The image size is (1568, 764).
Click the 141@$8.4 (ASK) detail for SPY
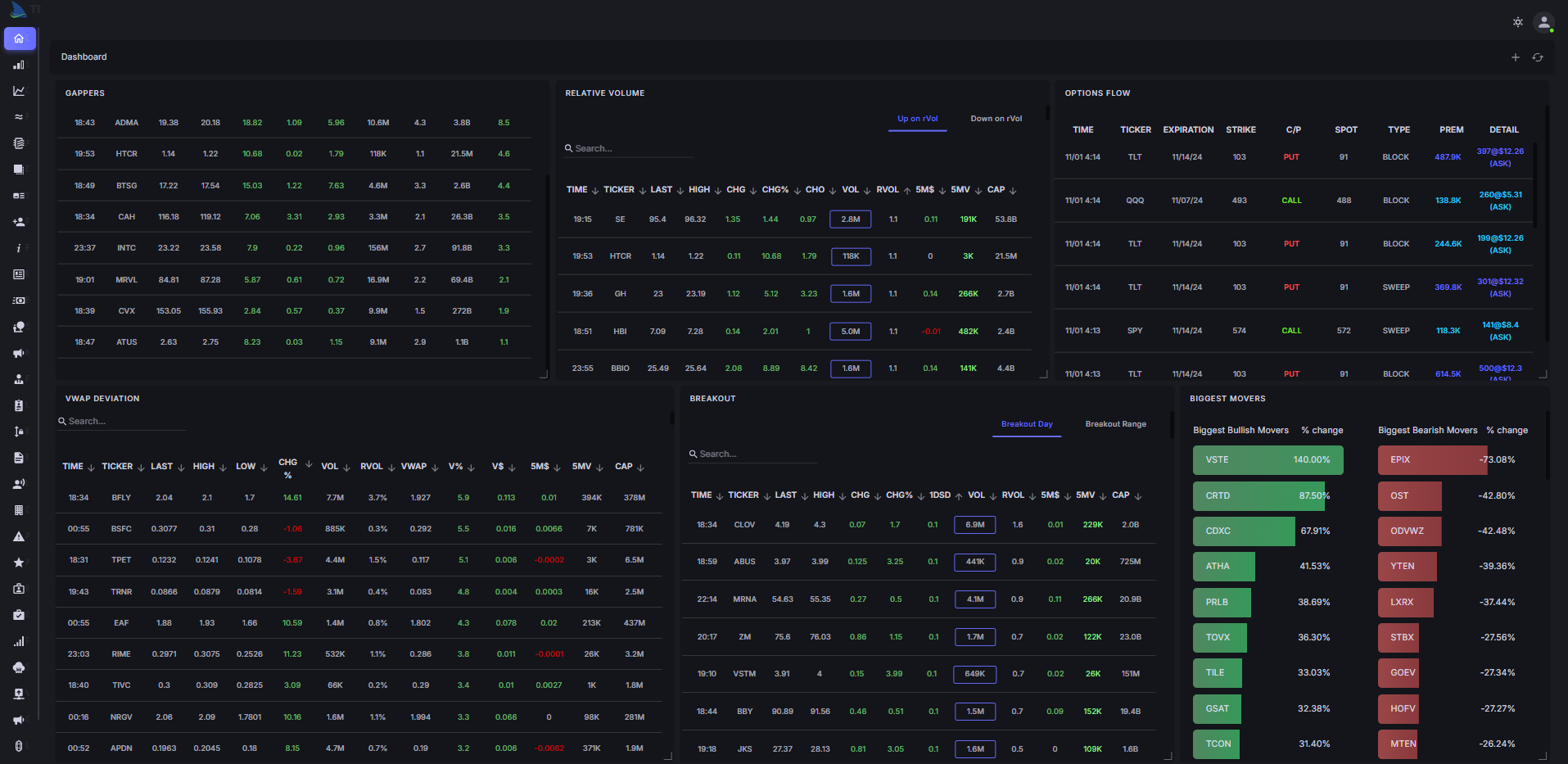[1500, 331]
